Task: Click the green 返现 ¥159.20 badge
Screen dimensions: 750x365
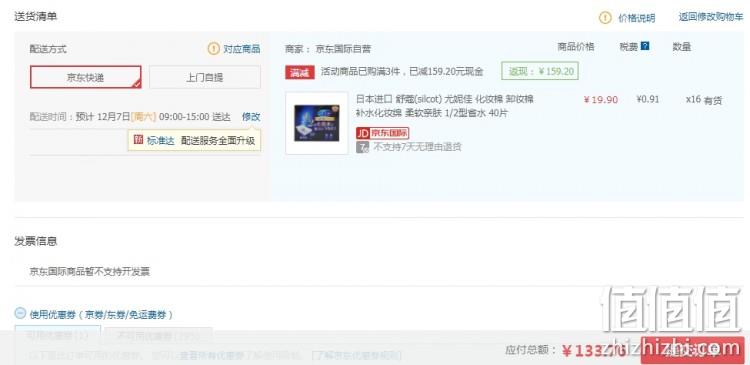Action: (x=540, y=71)
